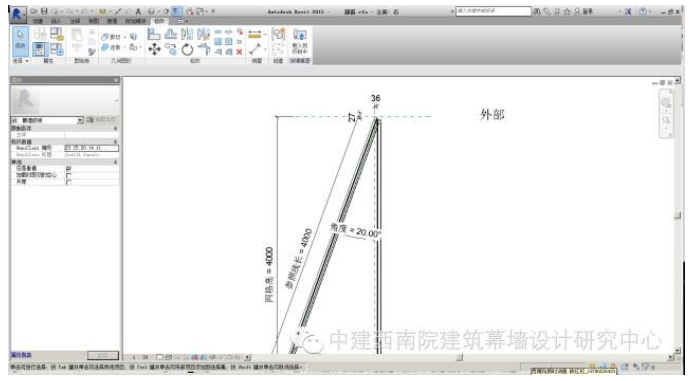696x381 pixels.
Task: Collapse the 约束 properties section
Action: coord(115,128)
